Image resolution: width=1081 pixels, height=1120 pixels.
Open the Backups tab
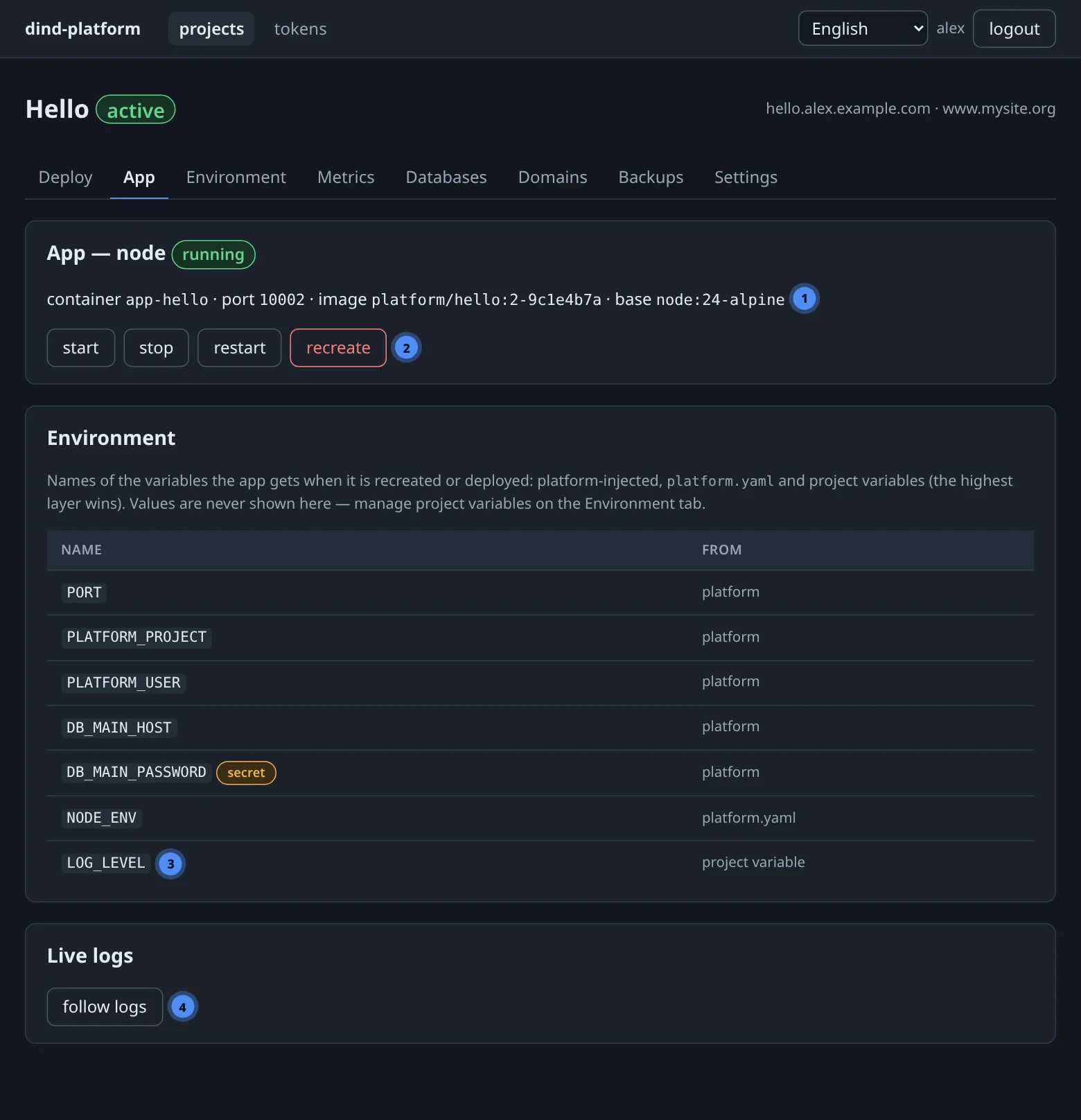click(x=651, y=177)
